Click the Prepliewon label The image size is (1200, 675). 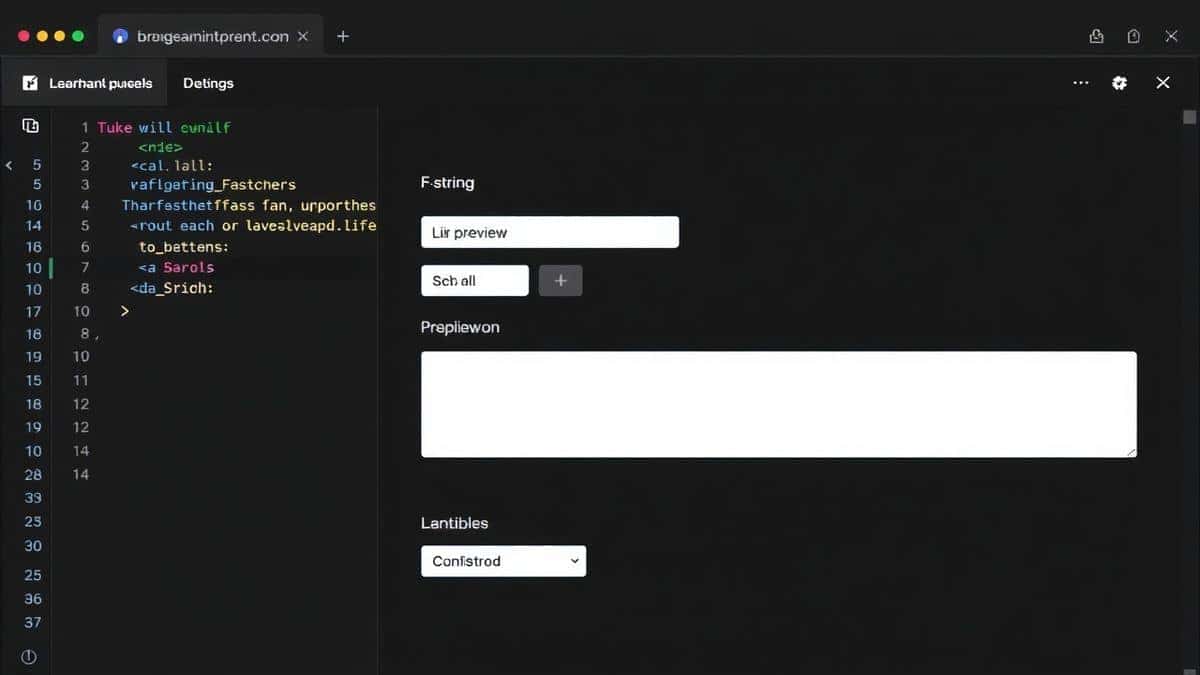tap(460, 327)
